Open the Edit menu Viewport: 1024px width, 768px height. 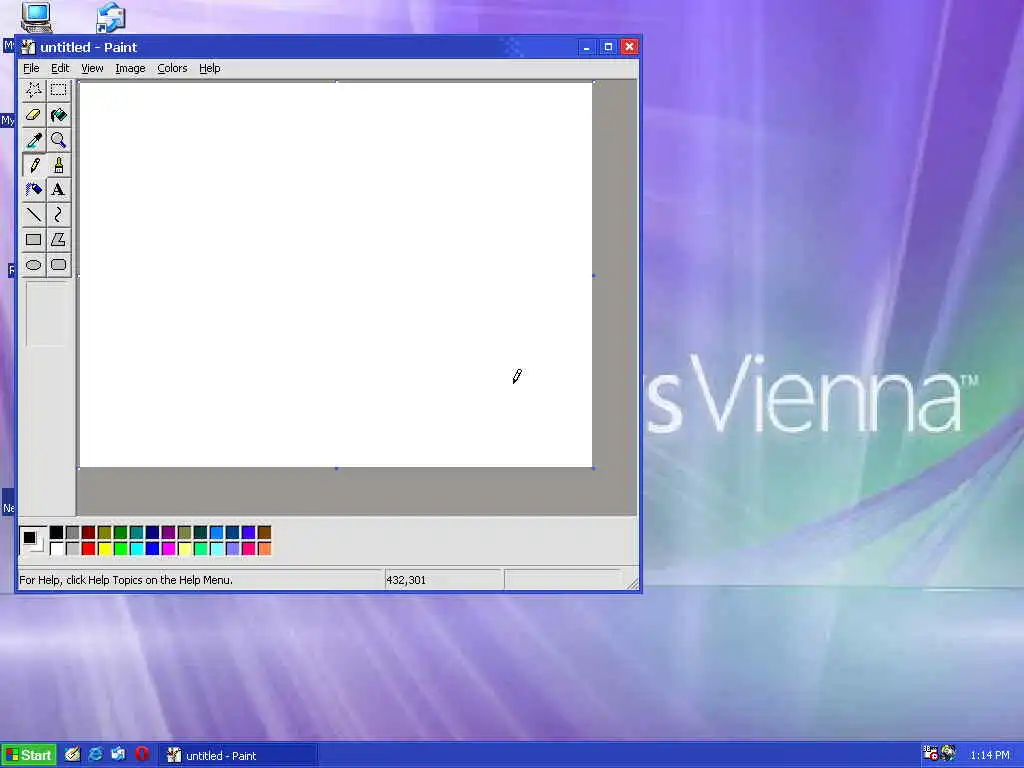60,68
